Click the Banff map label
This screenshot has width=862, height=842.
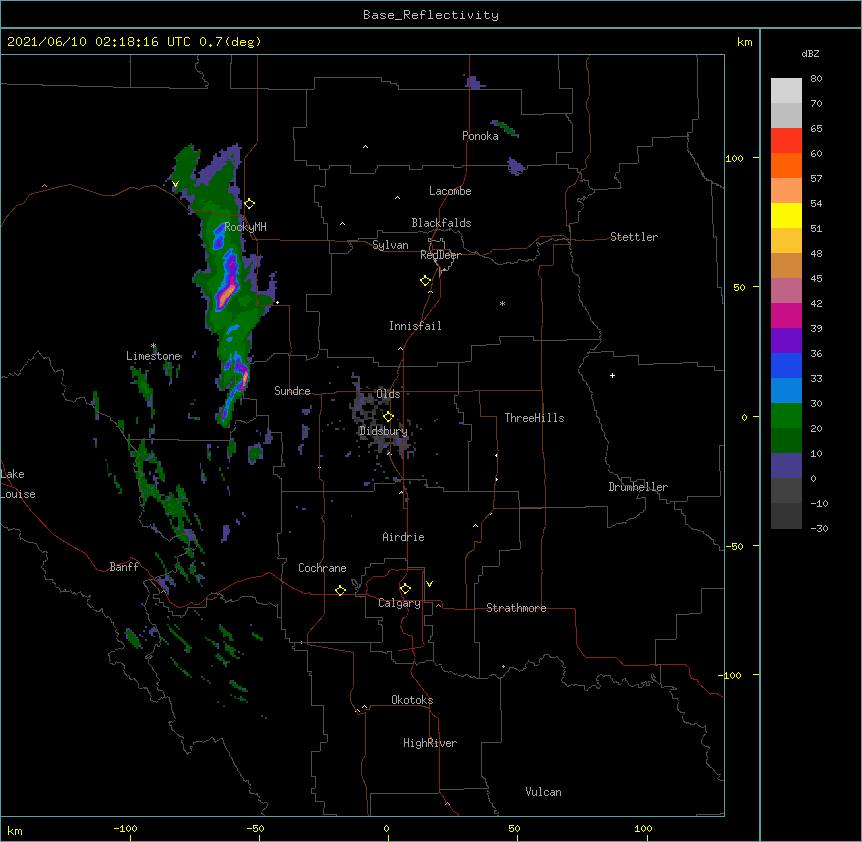click(x=124, y=567)
